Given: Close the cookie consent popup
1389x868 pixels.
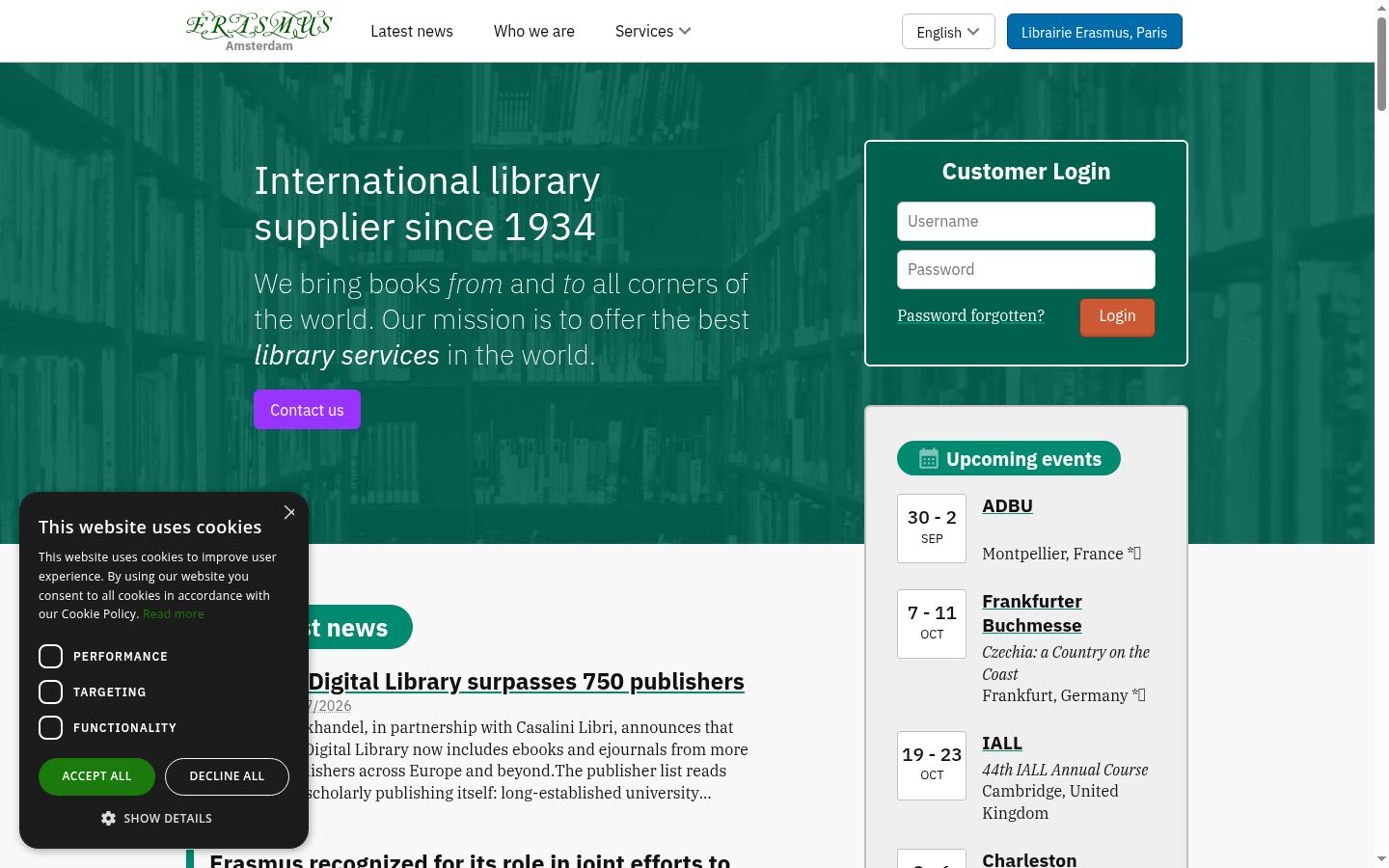Looking at the screenshot, I should 289,512.
